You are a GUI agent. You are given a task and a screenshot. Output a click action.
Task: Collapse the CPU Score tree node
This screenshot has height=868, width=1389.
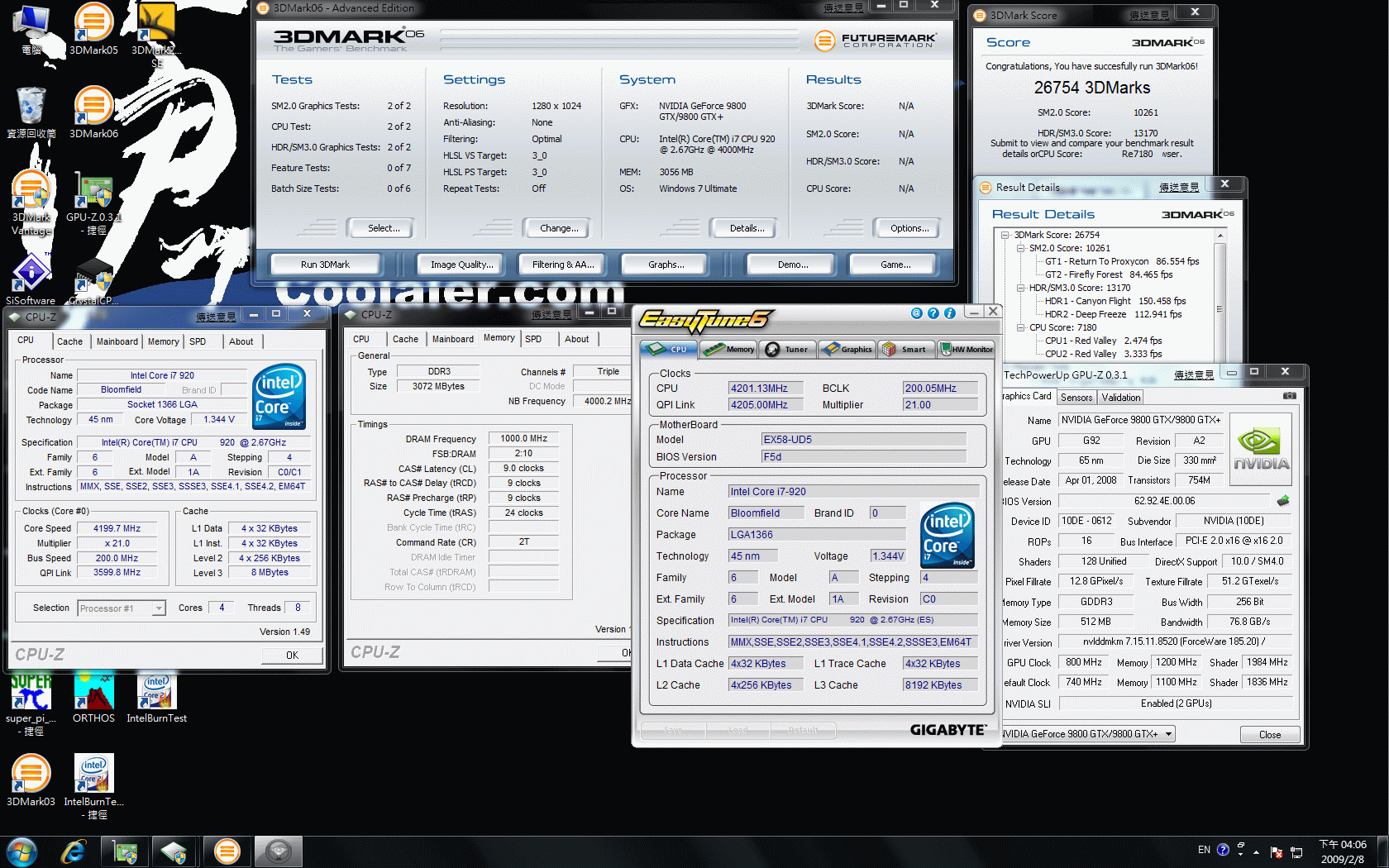coord(1020,327)
